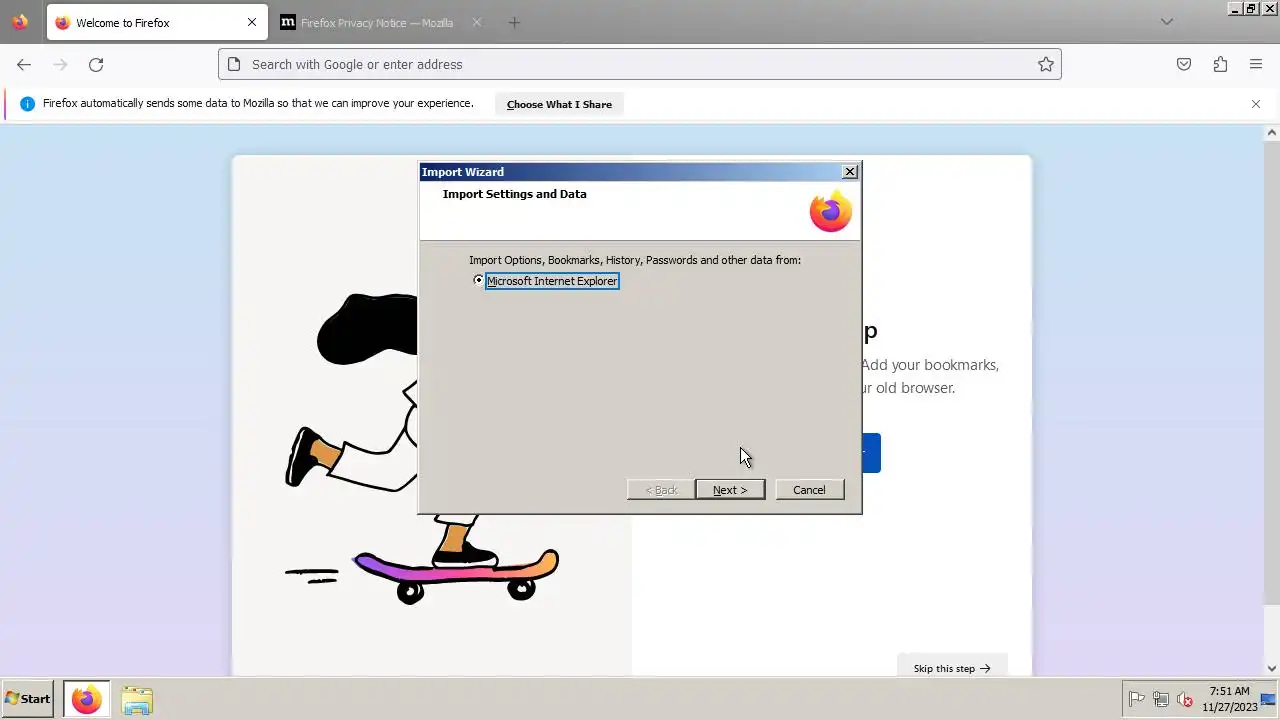Screen dimensions: 1280x720
Task: Select Microsoft Internet Explorer radio button
Action: (478, 281)
